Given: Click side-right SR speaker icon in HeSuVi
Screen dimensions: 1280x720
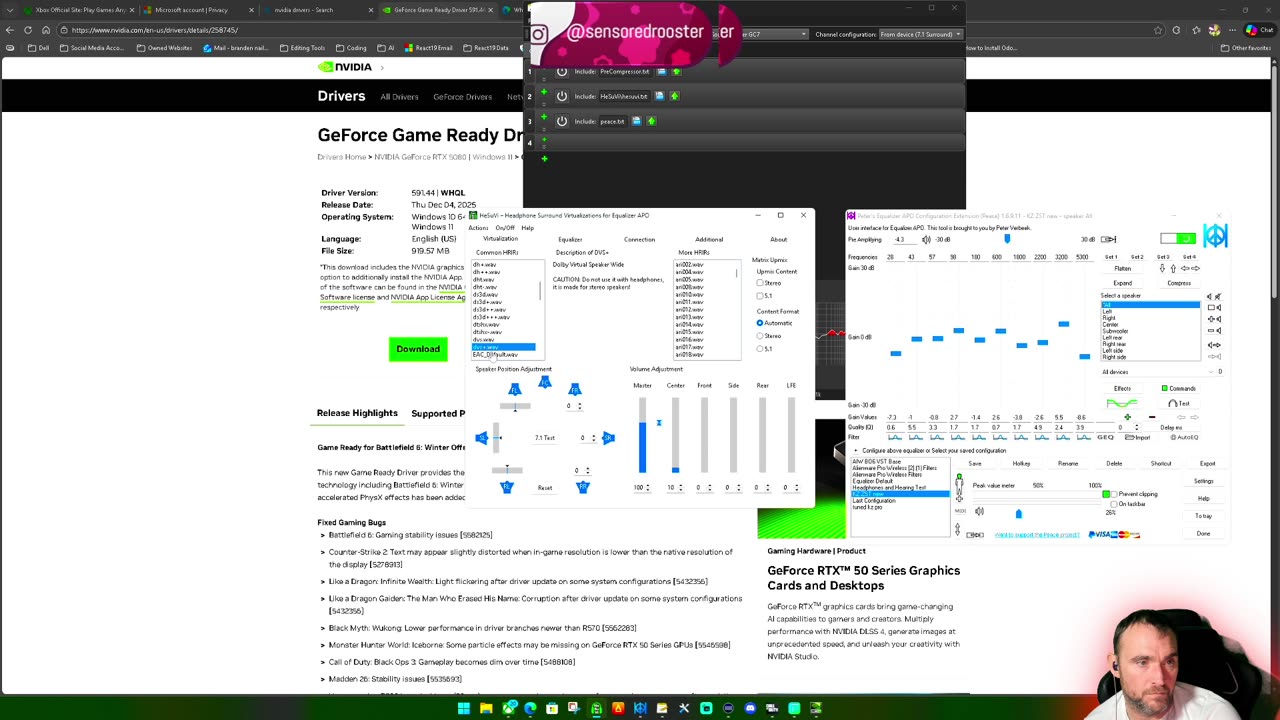Looking at the screenshot, I should pos(607,438).
